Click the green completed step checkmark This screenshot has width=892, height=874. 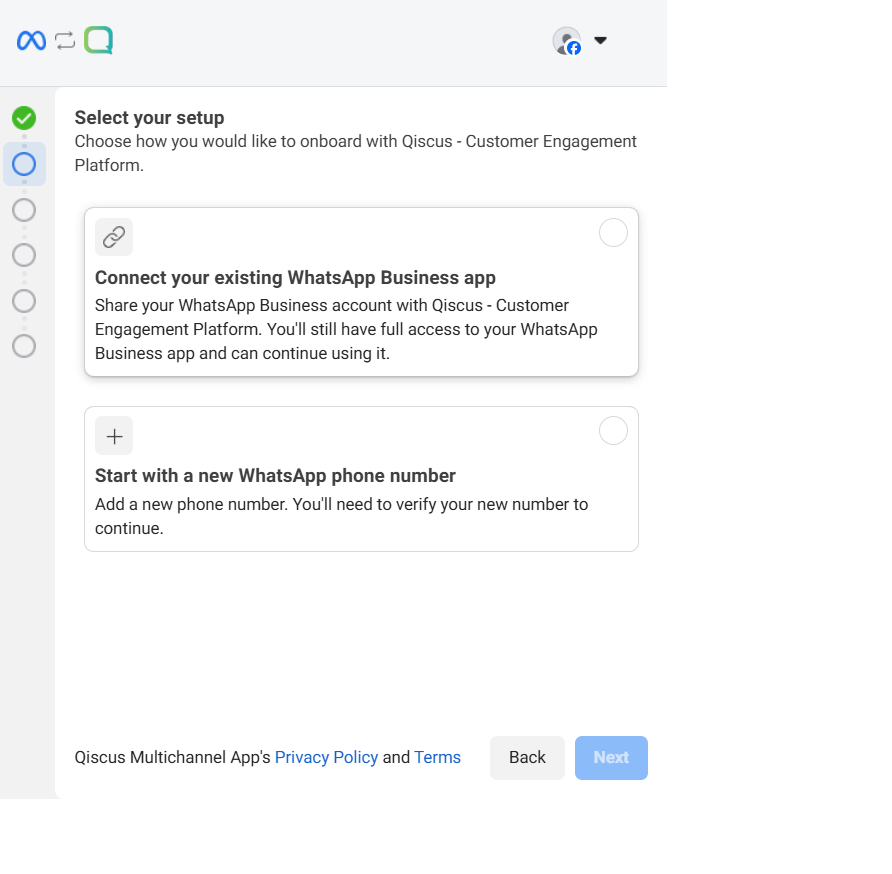pyautogui.click(x=24, y=118)
